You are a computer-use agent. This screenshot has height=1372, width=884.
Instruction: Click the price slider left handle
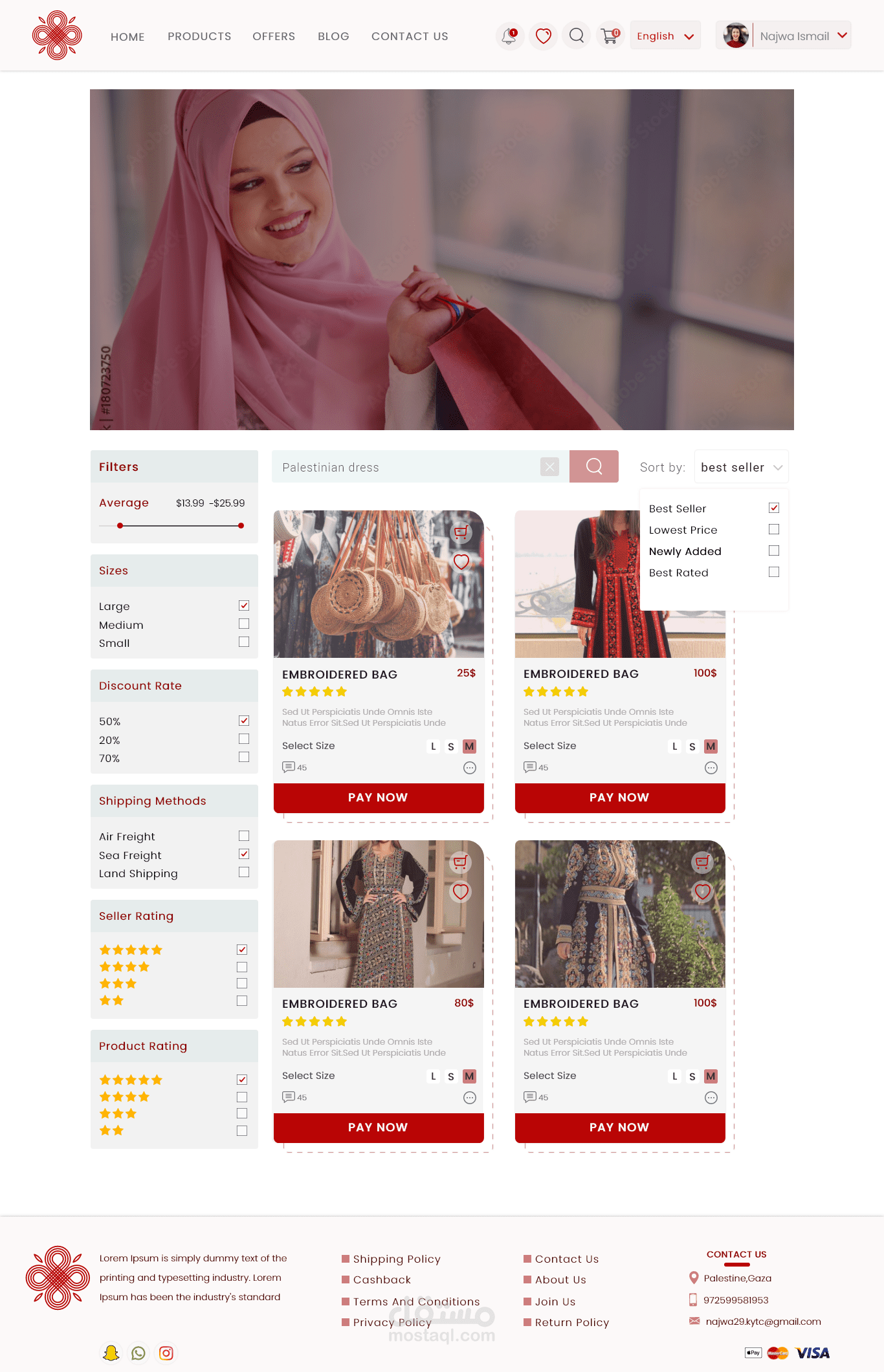click(x=120, y=526)
